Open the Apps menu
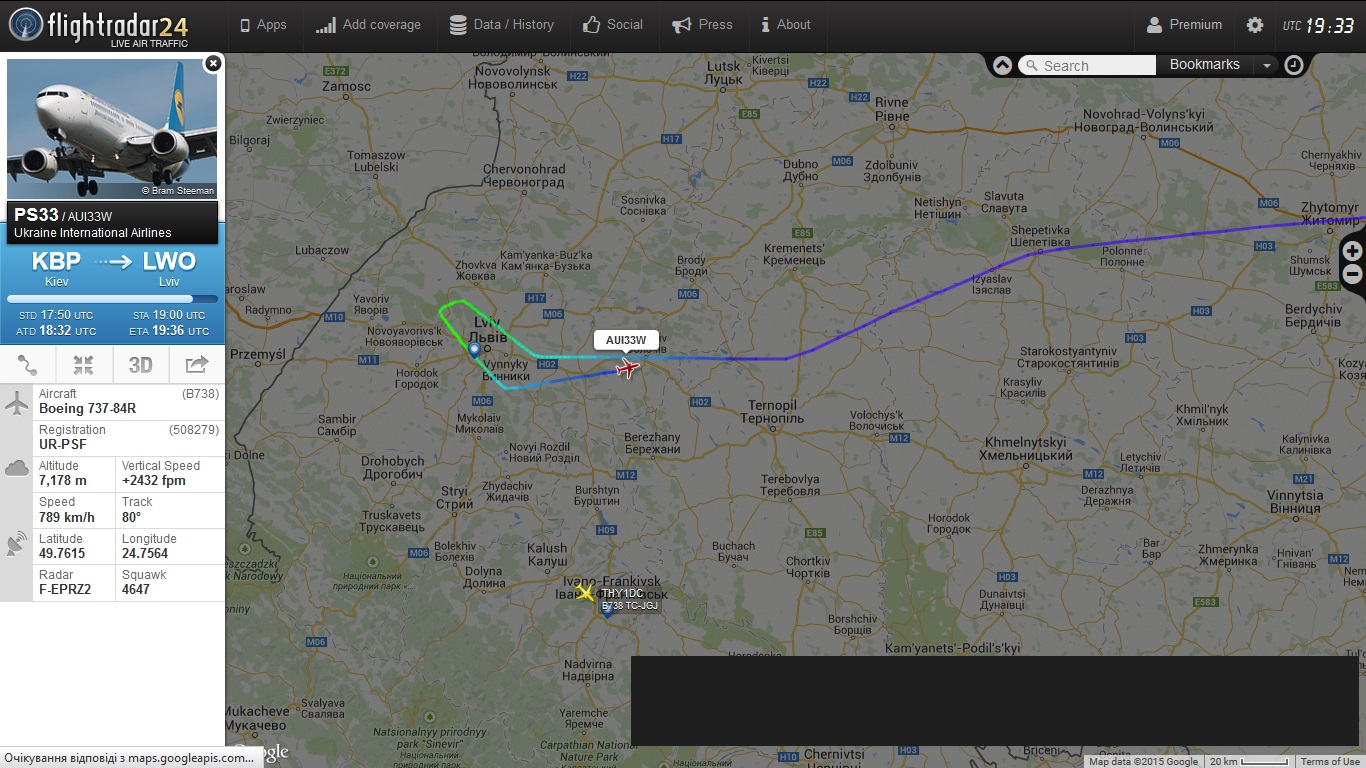This screenshot has height=768, width=1366. point(262,25)
